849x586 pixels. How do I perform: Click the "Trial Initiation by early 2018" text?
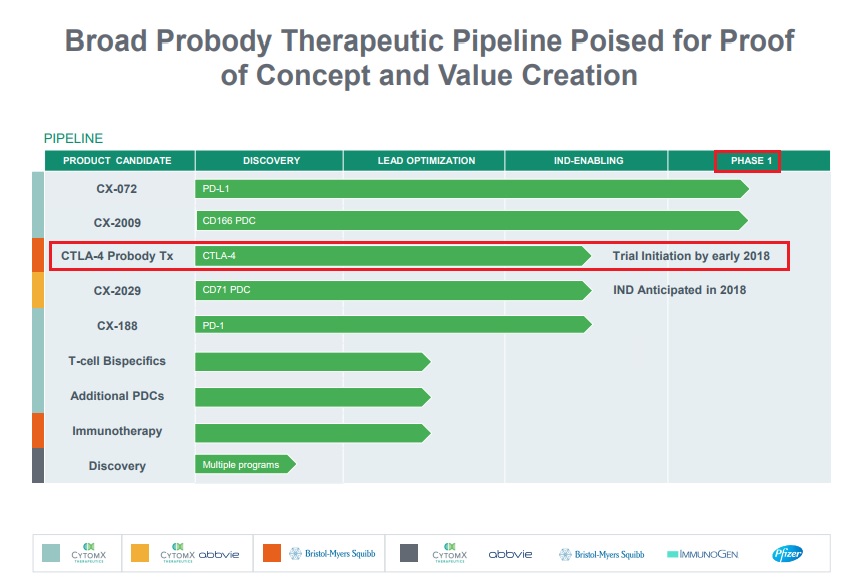pos(691,256)
